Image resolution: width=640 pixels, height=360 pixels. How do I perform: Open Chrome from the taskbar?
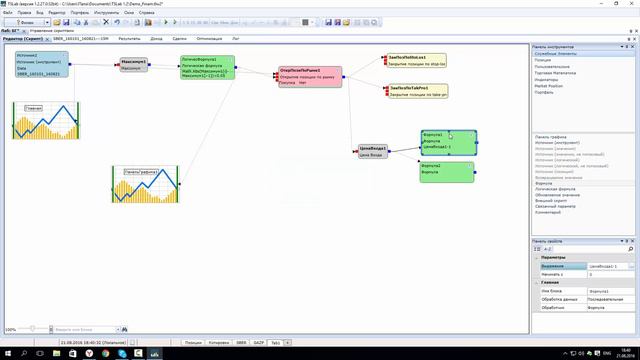pyautogui.click(x=106, y=353)
